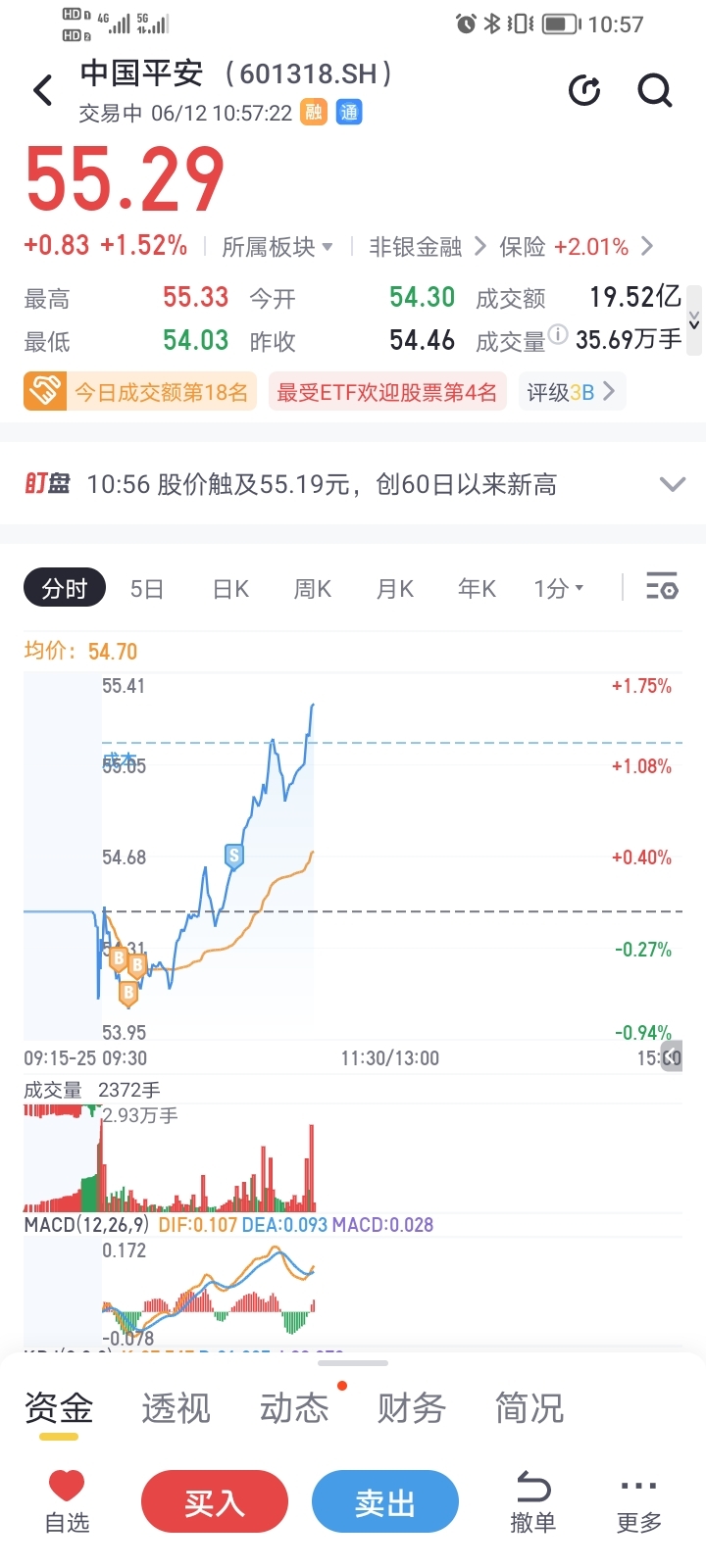Tap the 成交量 info circle icon

tap(557, 334)
